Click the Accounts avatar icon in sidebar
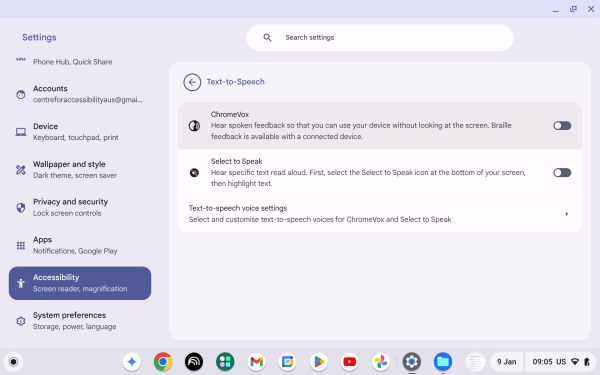Image resolution: width=600 pixels, height=375 pixels. [x=21, y=94]
